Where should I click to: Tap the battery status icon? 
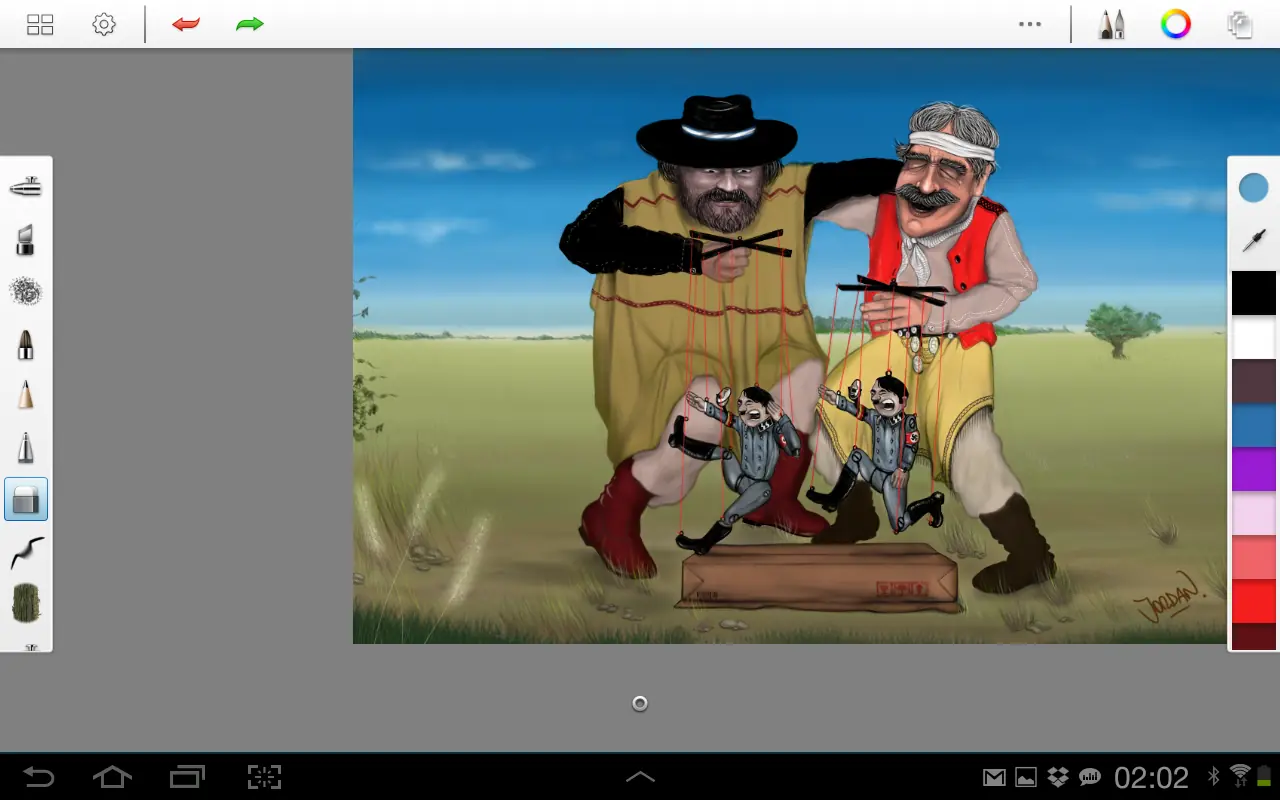click(1265, 777)
